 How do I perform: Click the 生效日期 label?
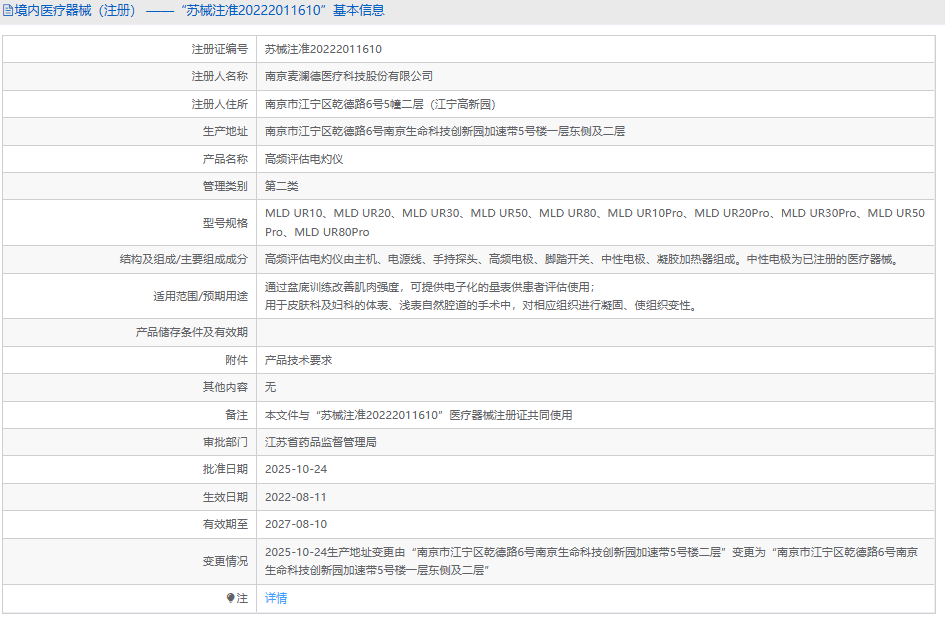click(x=225, y=497)
